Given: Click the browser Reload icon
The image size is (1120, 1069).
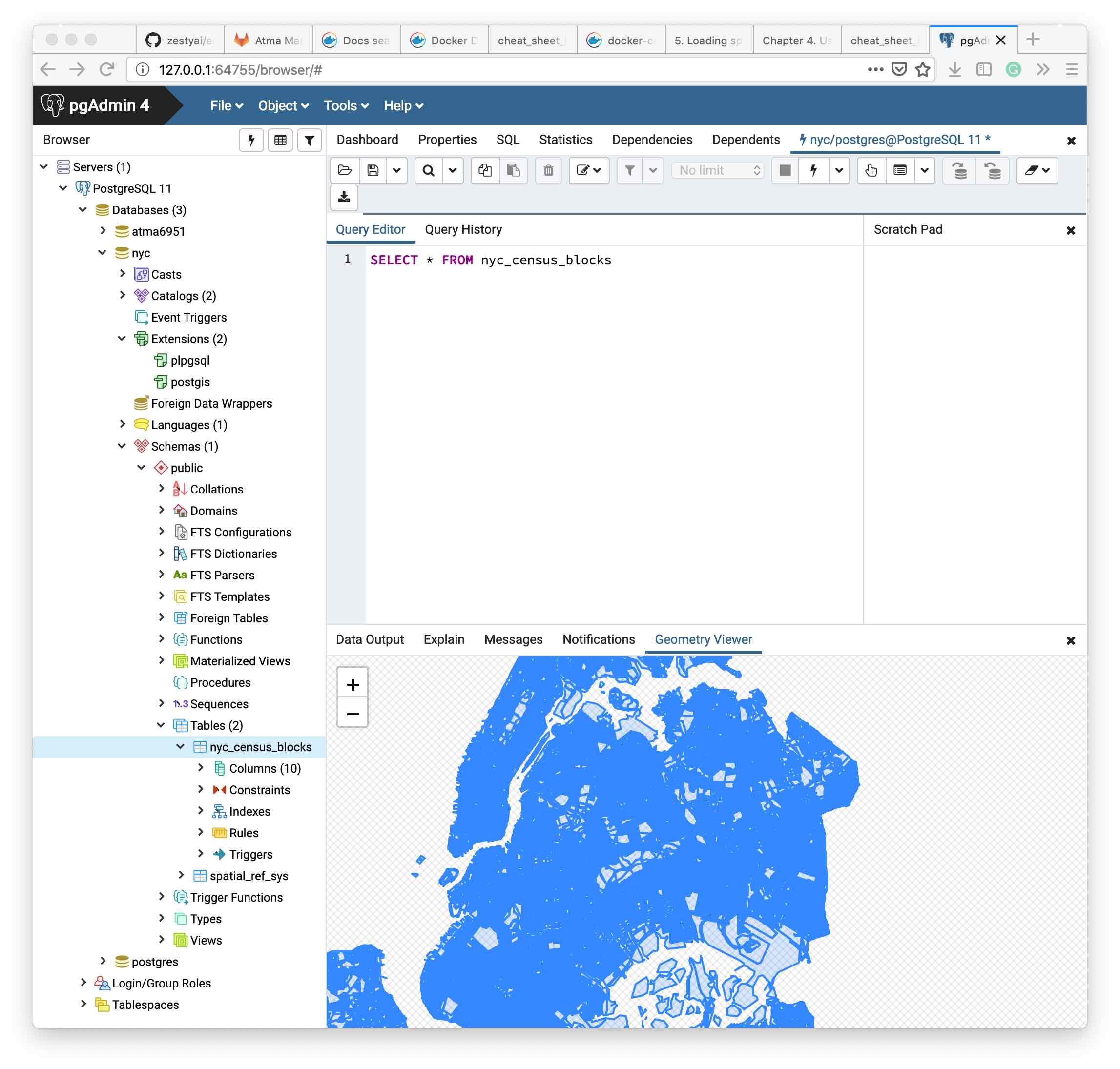Looking at the screenshot, I should point(106,69).
